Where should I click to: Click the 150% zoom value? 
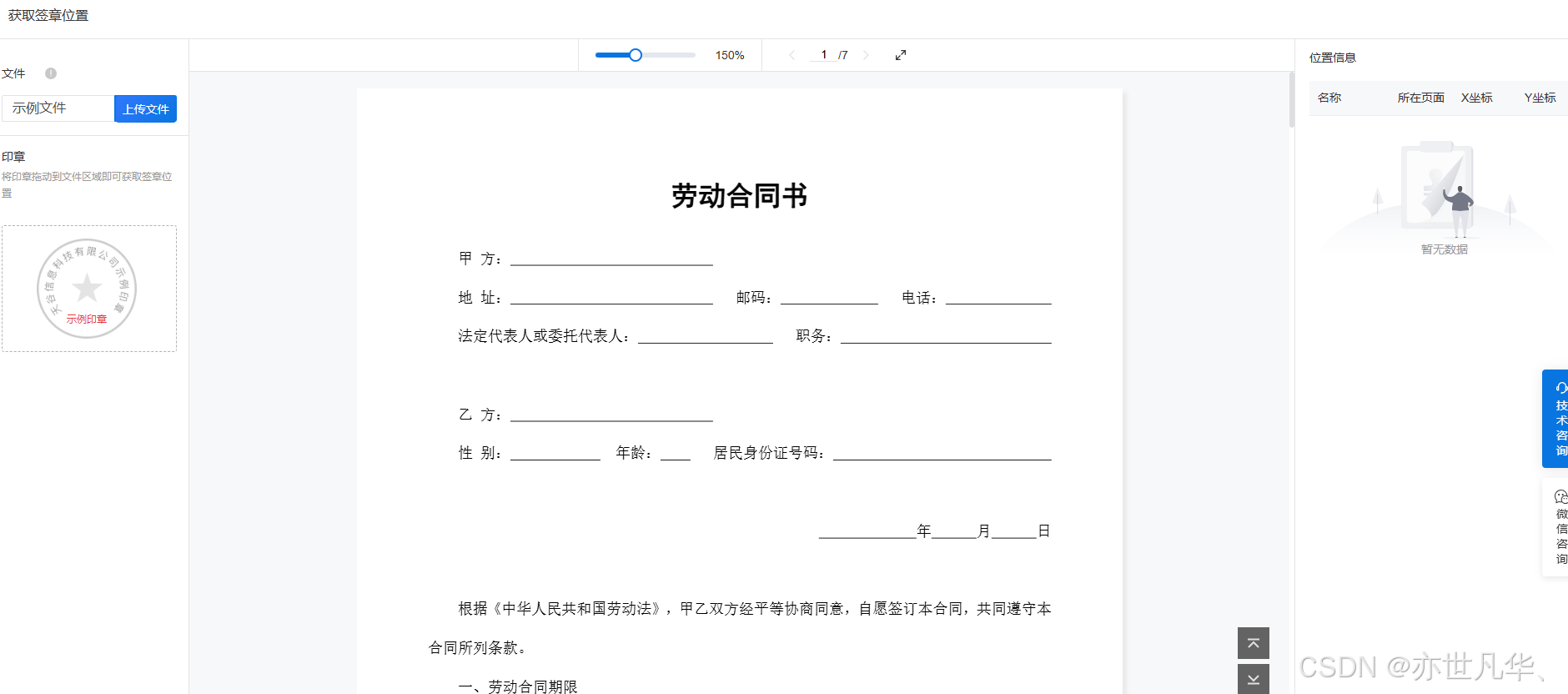tap(730, 55)
